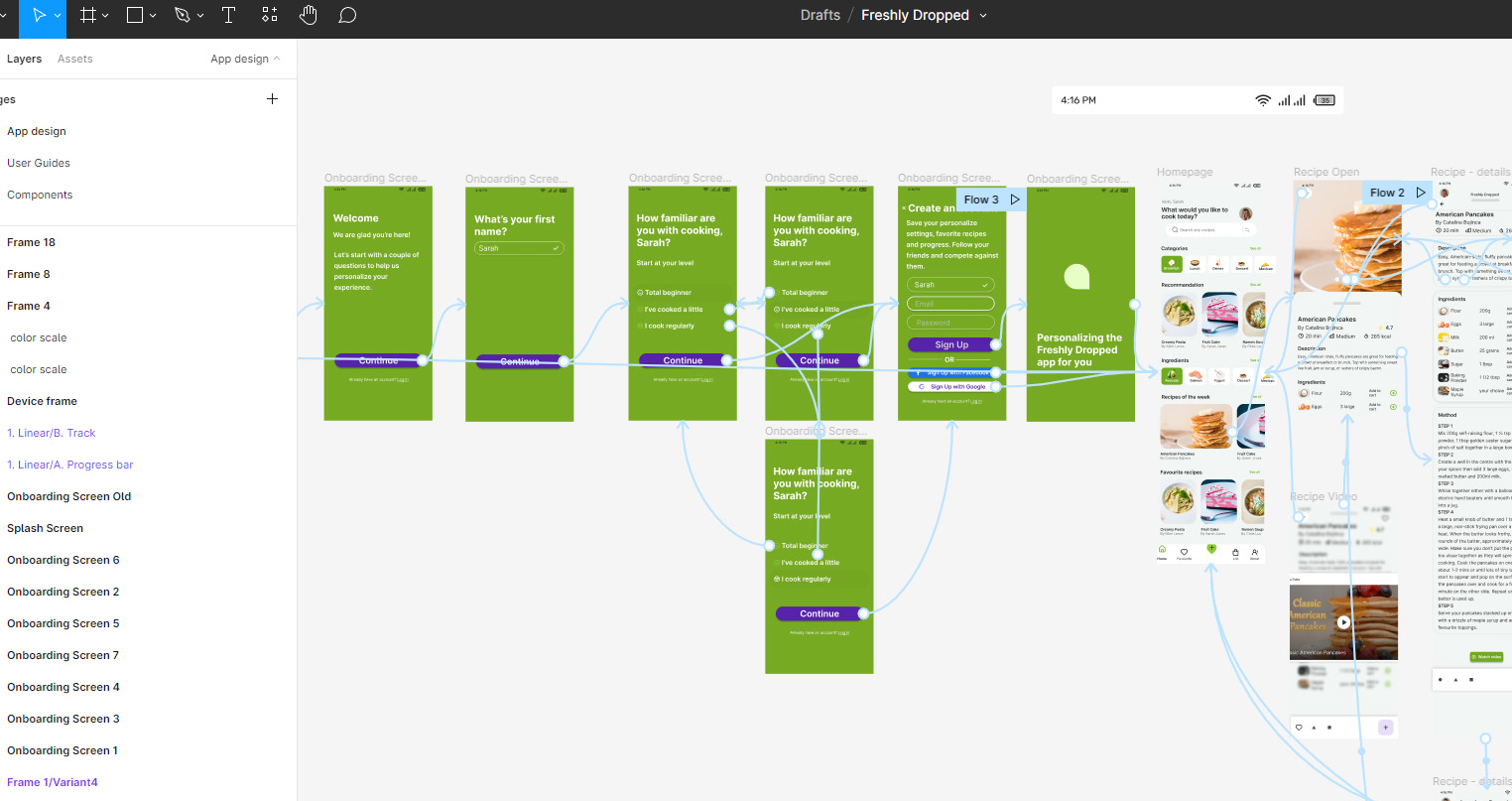Select the Frame tool
Image resolution: width=1512 pixels, height=801 pixels.
pos(88,15)
